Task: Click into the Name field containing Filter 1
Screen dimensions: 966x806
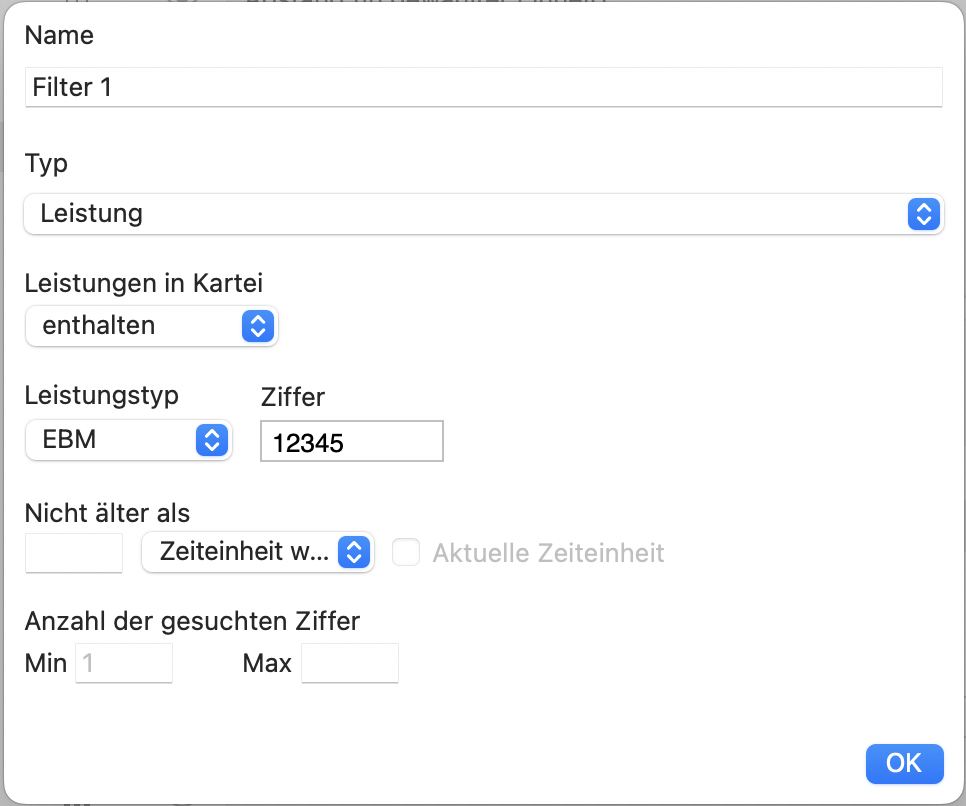Action: click(x=484, y=87)
